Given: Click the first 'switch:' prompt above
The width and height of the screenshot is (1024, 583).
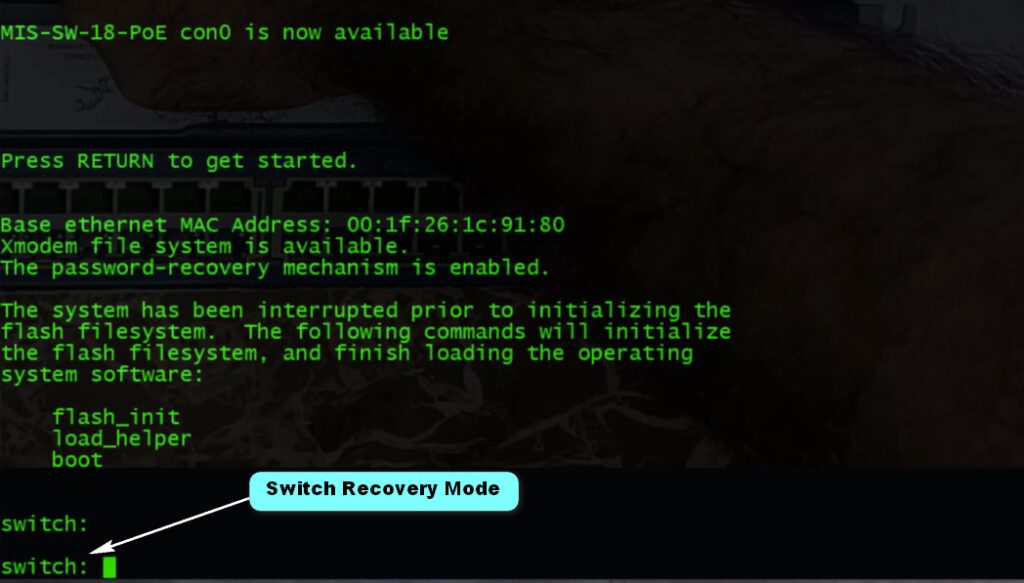Looking at the screenshot, I should [44, 524].
